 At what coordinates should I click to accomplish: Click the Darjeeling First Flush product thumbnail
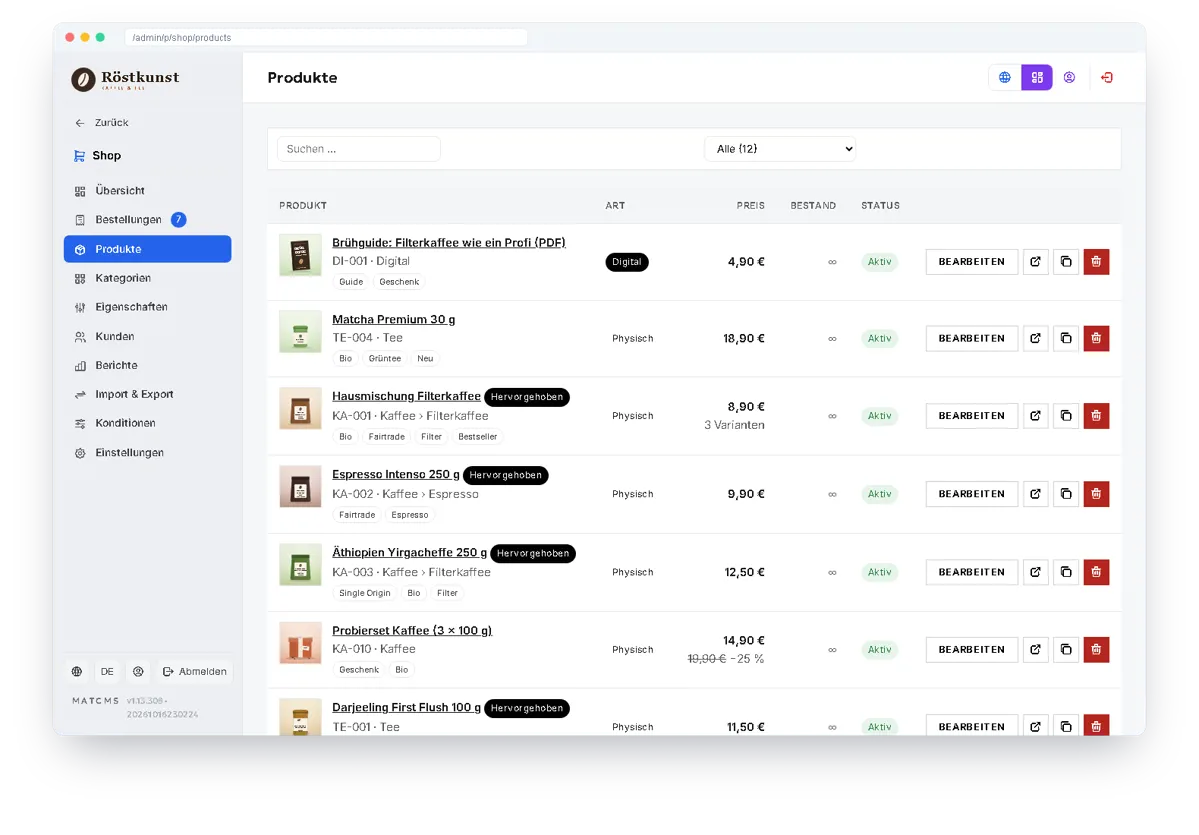pyautogui.click(x=300, y=717)
